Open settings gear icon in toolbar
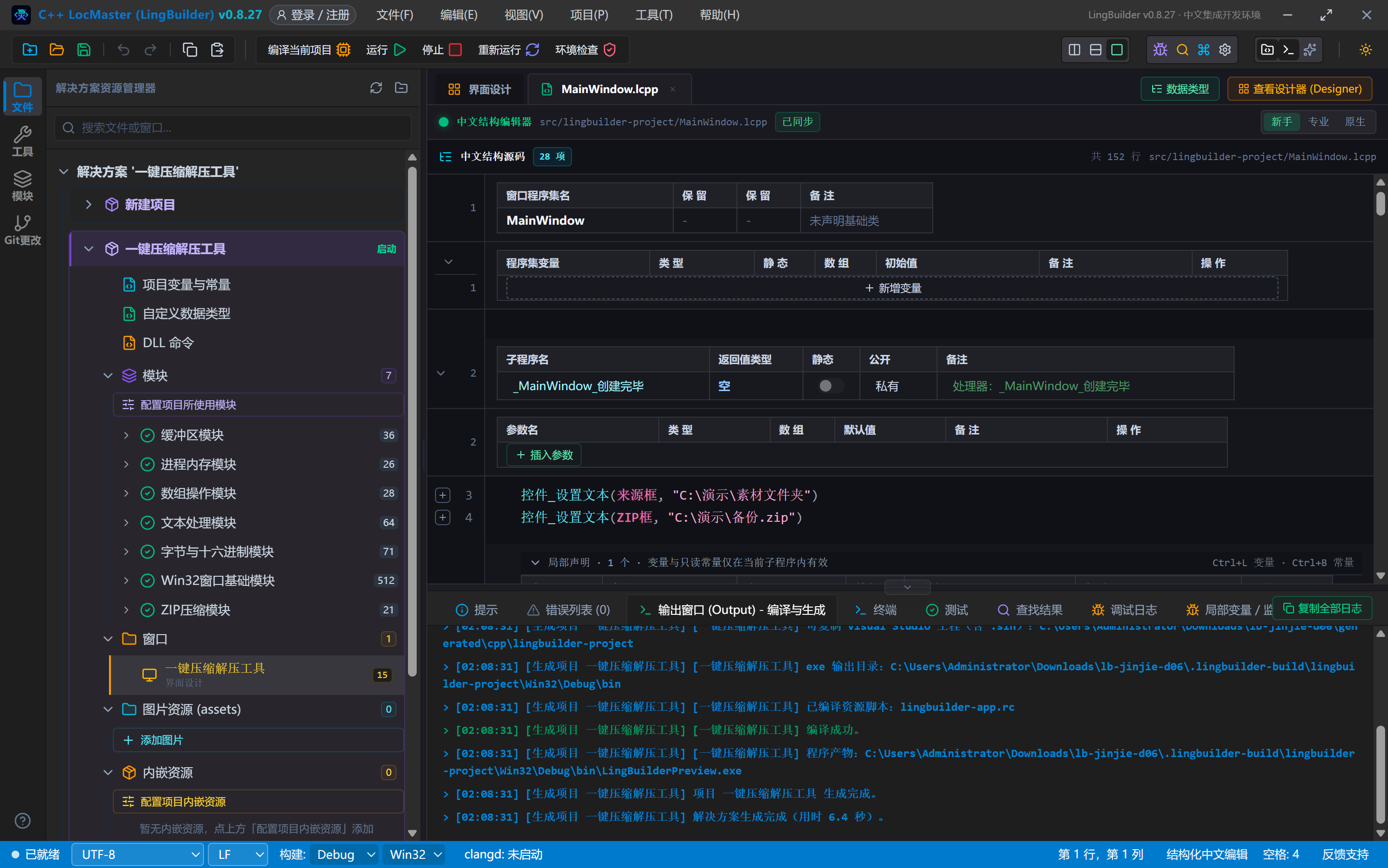Screen dimensions: 1388x868 (x=1225, y=50)
